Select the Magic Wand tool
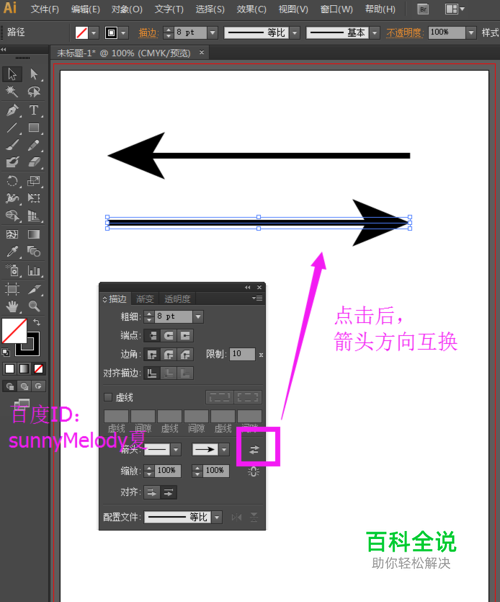Screen dimensions: 500x602 pos(12,92)
